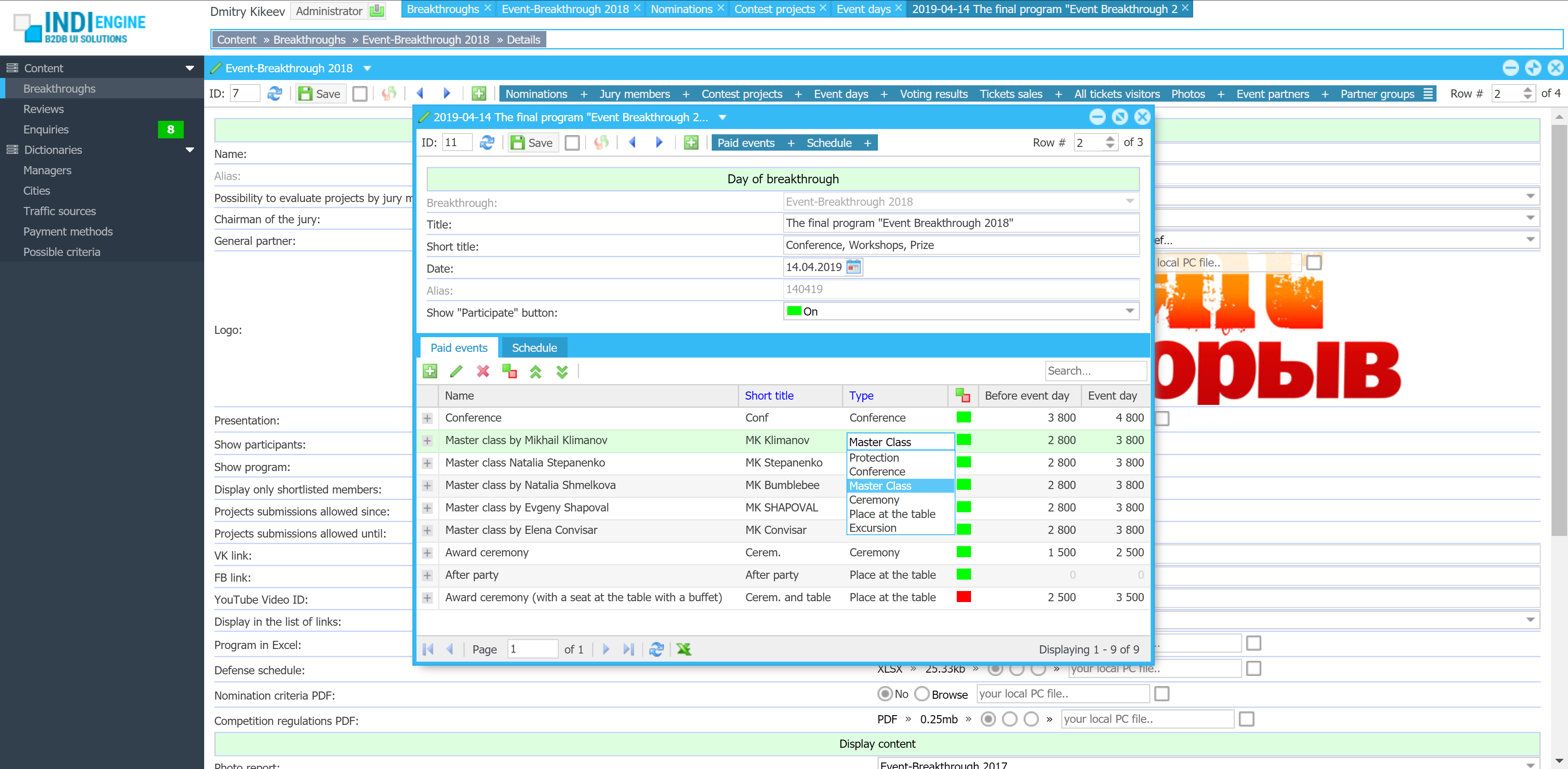The width and height of the screenshot is (1568, 769).
Task: Tick the checkbox at the end of Competition regulations PDF row
Action: (1246, 719)
